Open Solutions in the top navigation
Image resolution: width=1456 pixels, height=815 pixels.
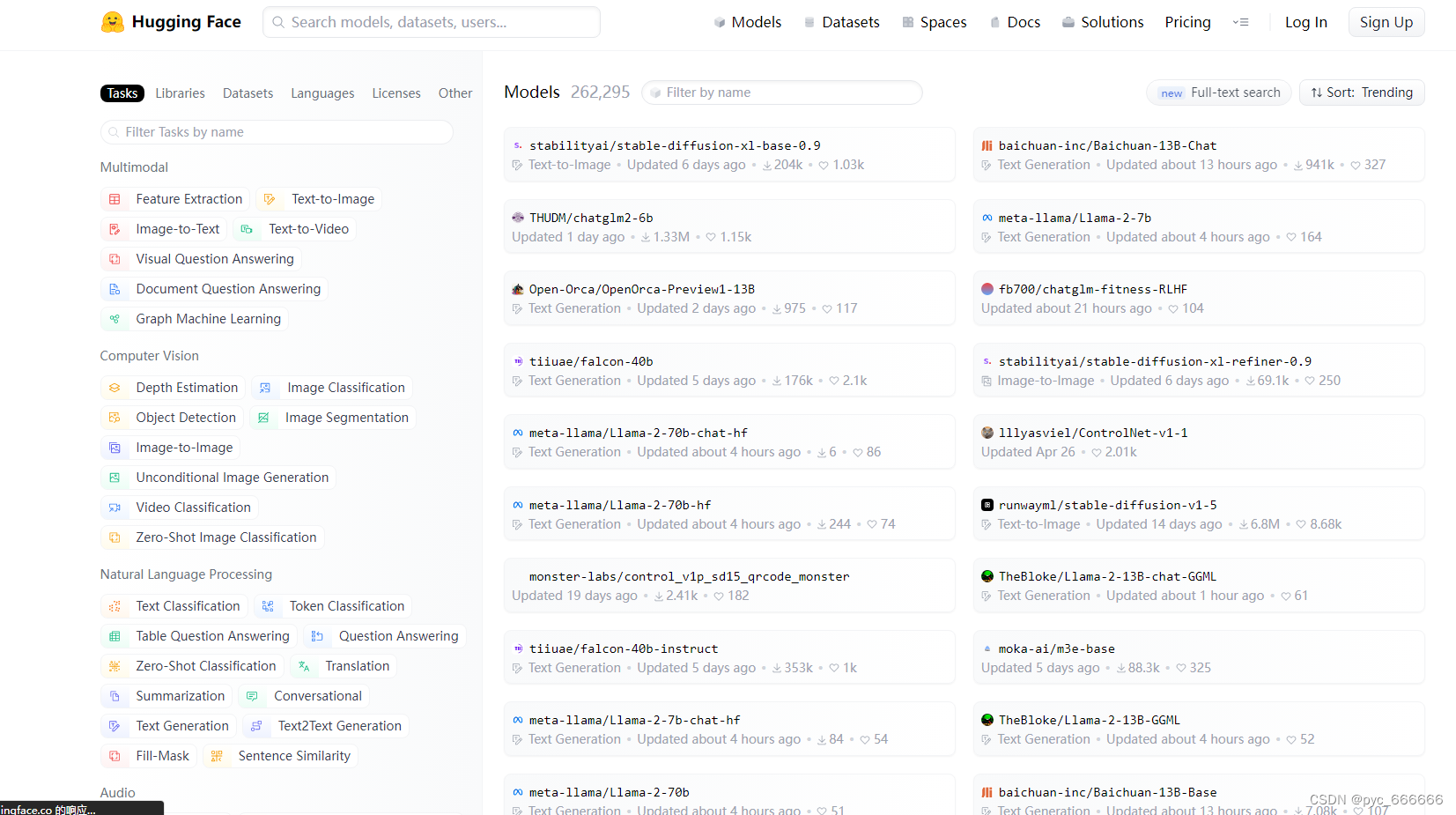pyautogui.click(x=1103, y=22)
